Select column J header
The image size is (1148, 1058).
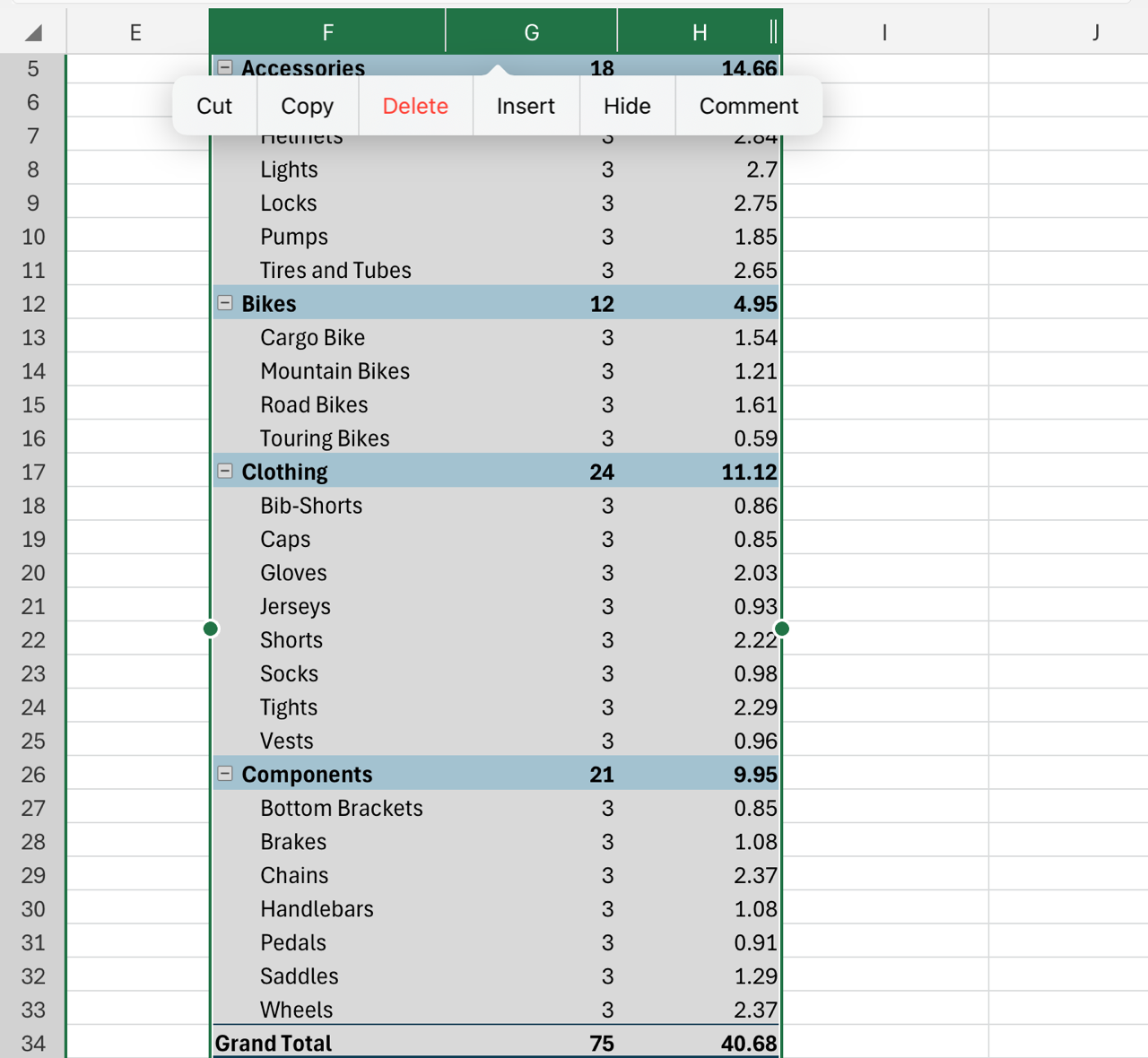coord(1096,31)
